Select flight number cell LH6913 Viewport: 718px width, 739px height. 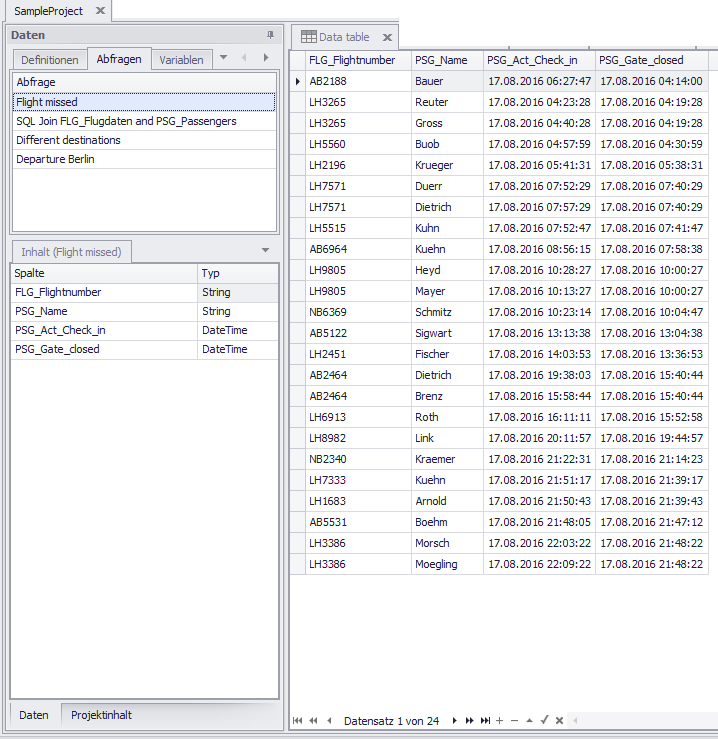(x=358, y=417)
